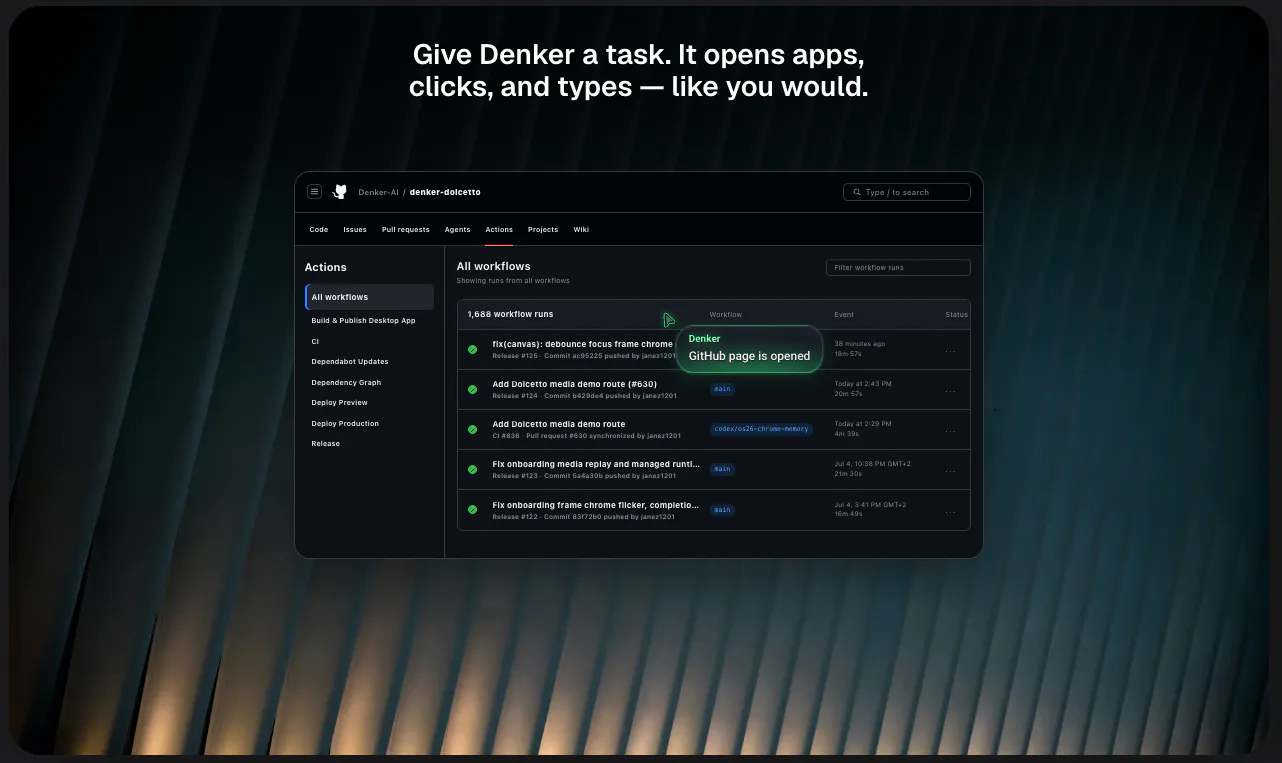Click the 20m 57s duration
Image resolution: width=1282 pixels, height=763 pixels.
pyautogui.click(x=848, y=394)
